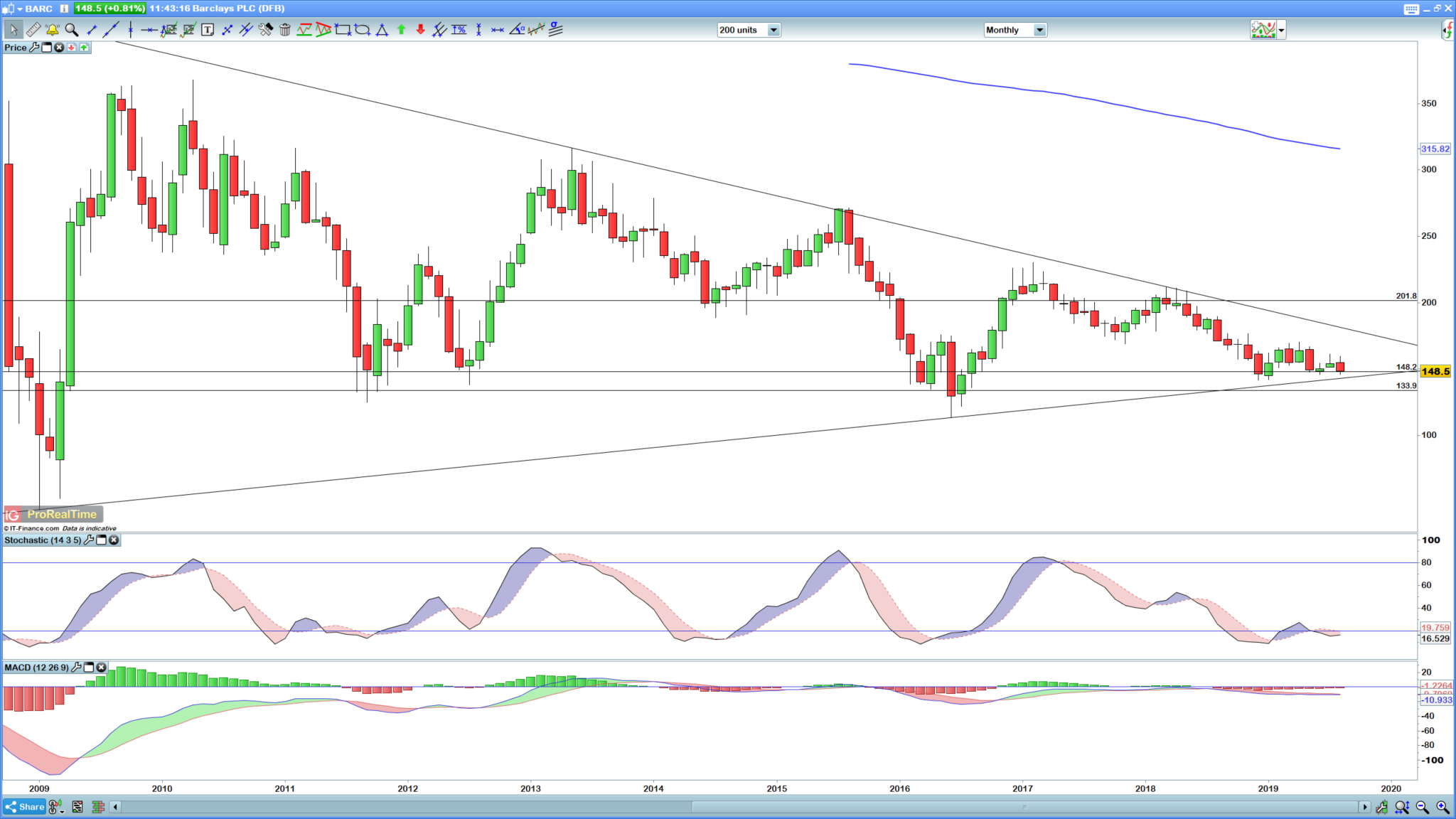Move Price panel down with red arrow
This screenshot has height=819, width=1456.
coord(72,48)
